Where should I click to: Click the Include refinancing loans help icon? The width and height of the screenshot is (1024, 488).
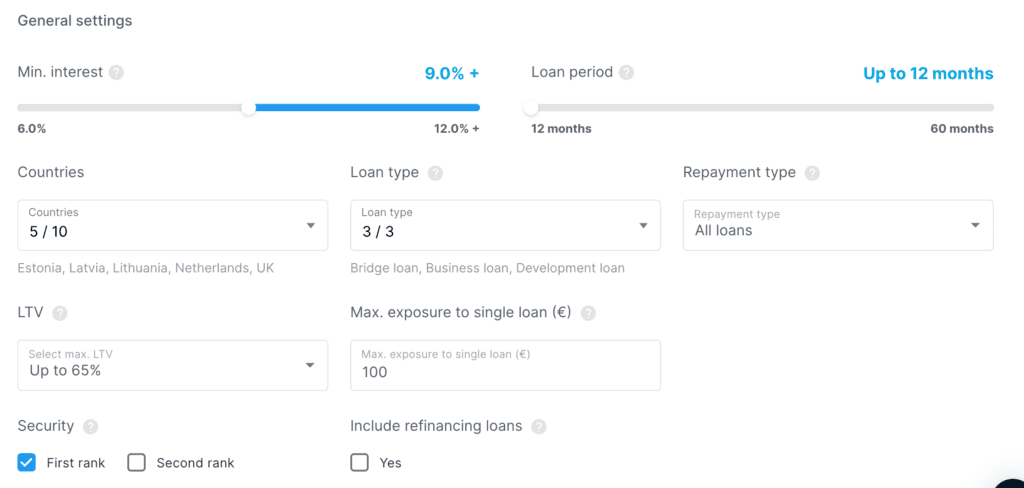(539, 427)
